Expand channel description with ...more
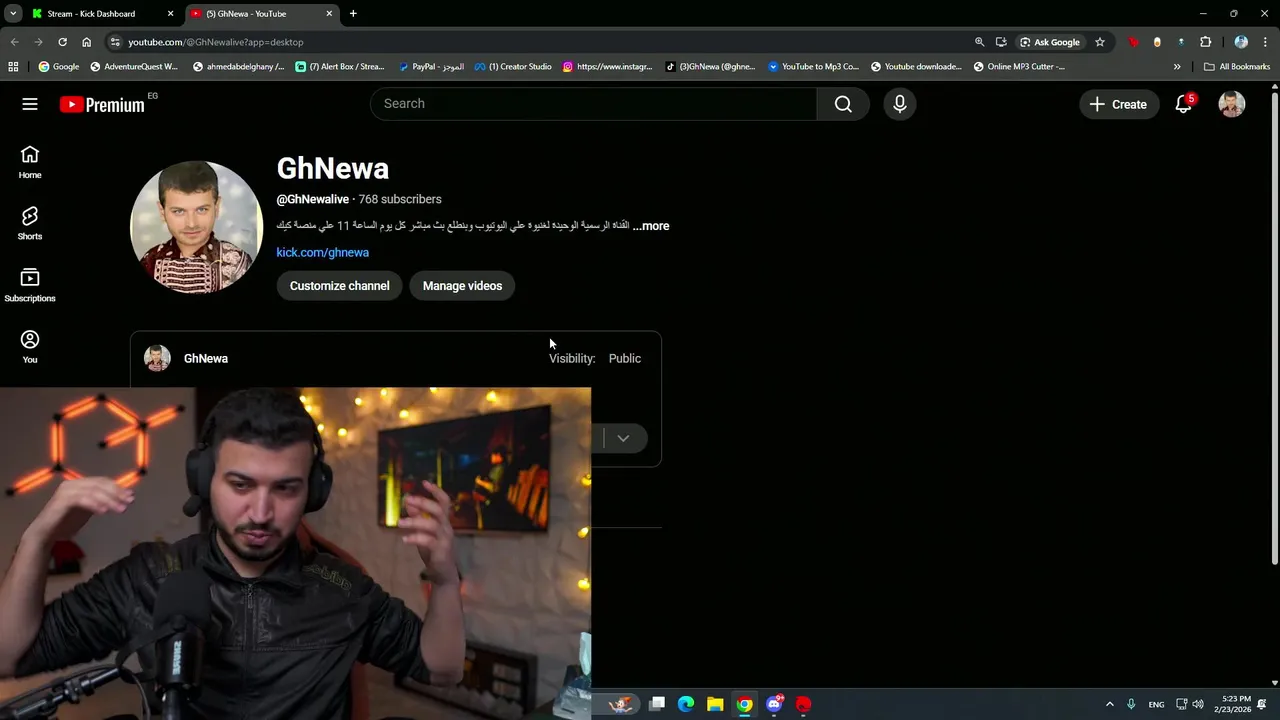 [x=651, y=226]
